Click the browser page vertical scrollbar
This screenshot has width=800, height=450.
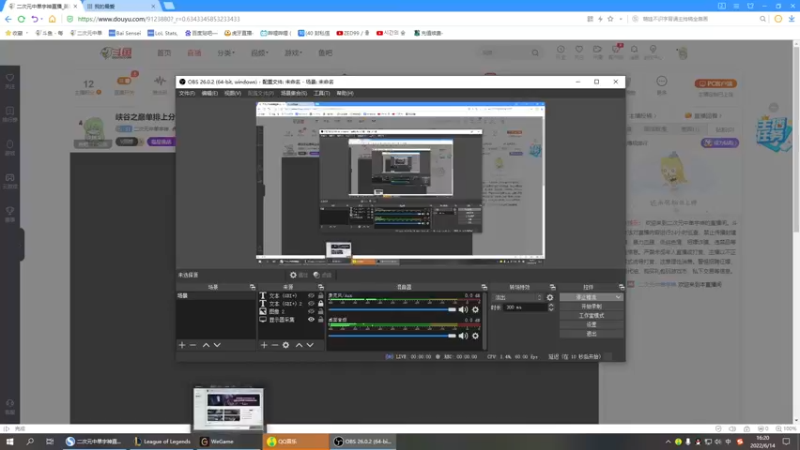pos(796,138)
